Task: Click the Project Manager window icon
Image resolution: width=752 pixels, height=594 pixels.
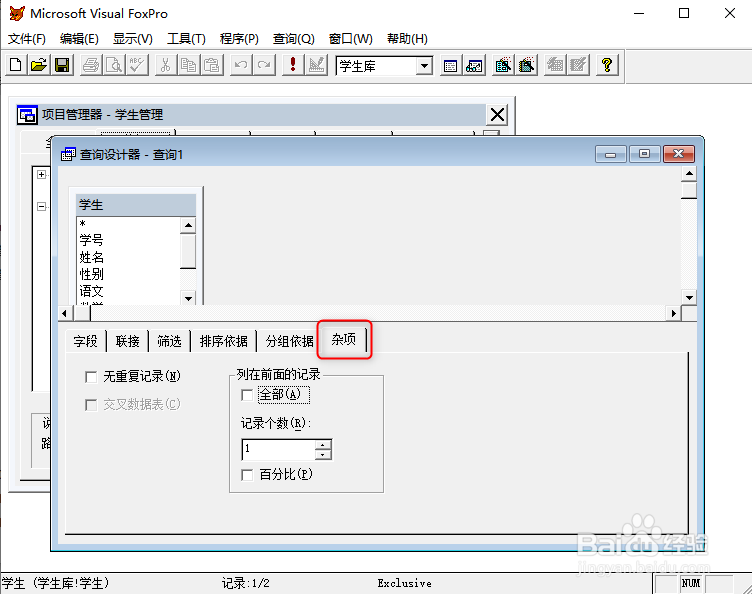Action: (x=27, y=115)
